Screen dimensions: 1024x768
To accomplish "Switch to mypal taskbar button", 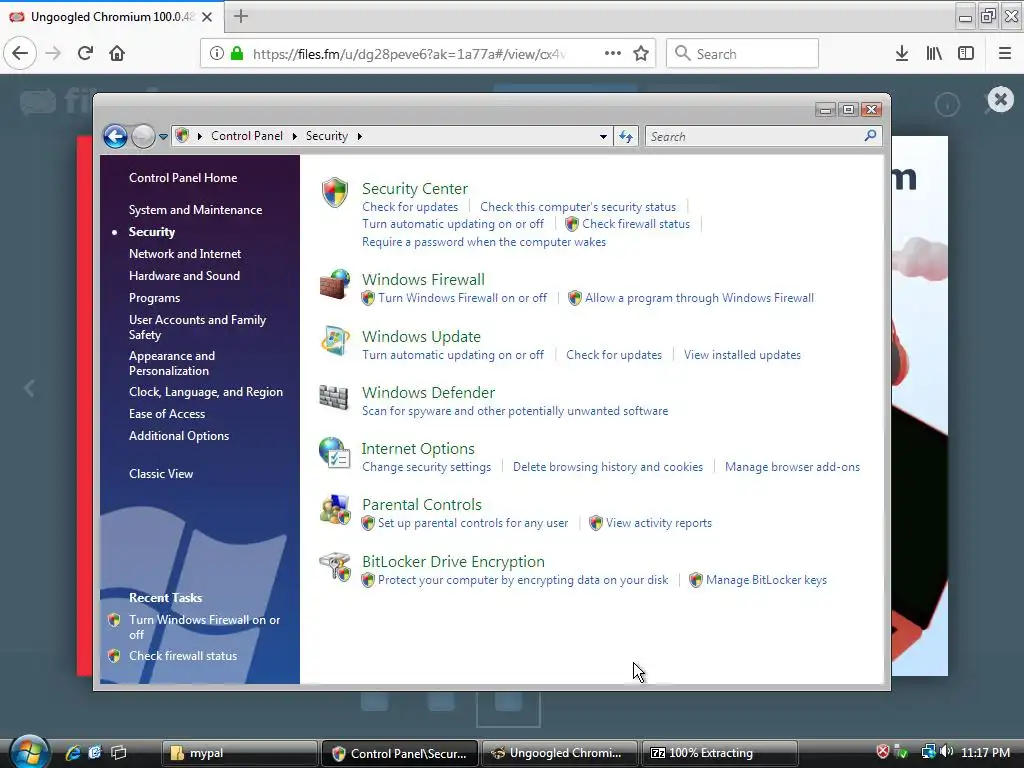I will [x=239, y=753].
